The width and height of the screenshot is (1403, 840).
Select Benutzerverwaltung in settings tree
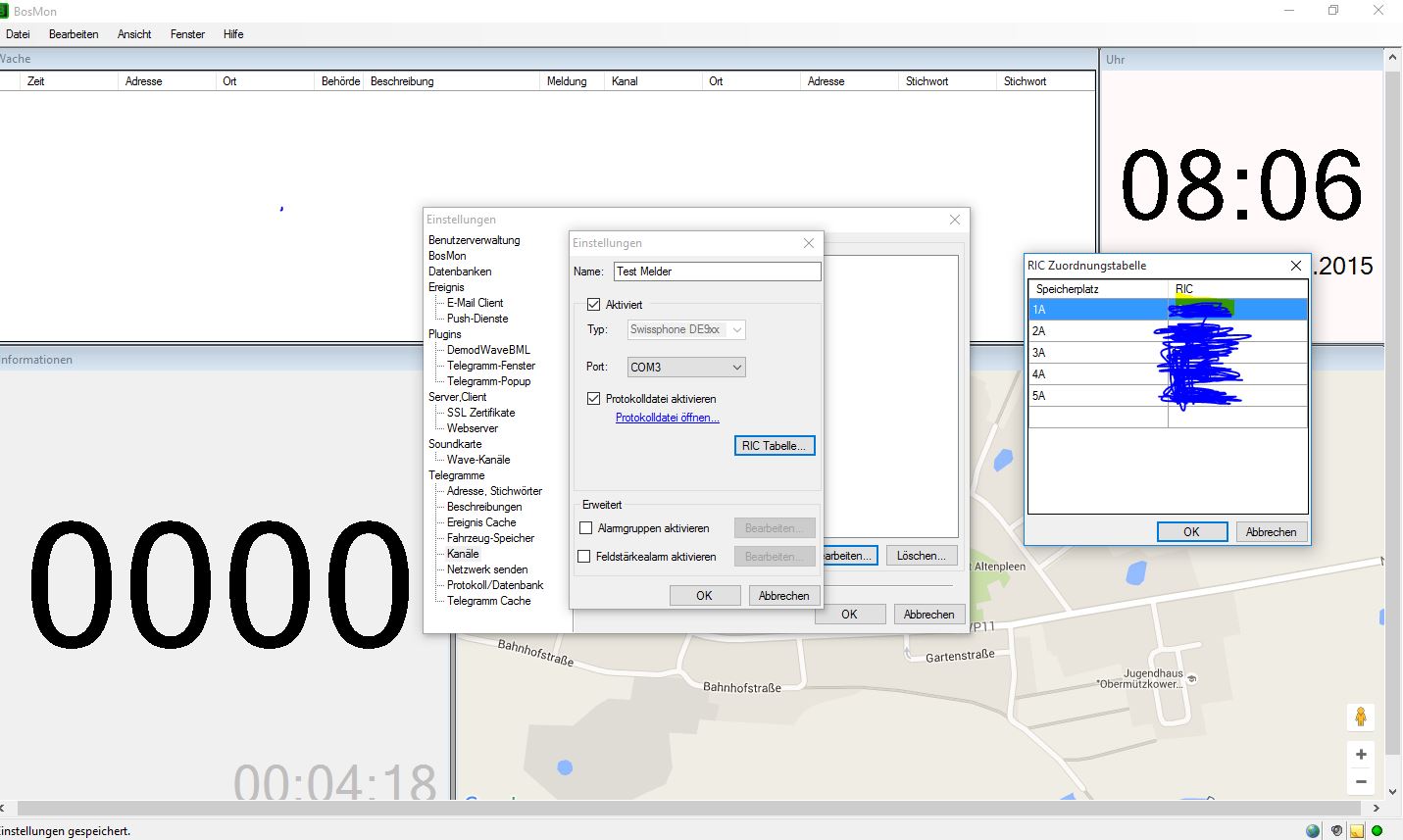tap(475, 240)
